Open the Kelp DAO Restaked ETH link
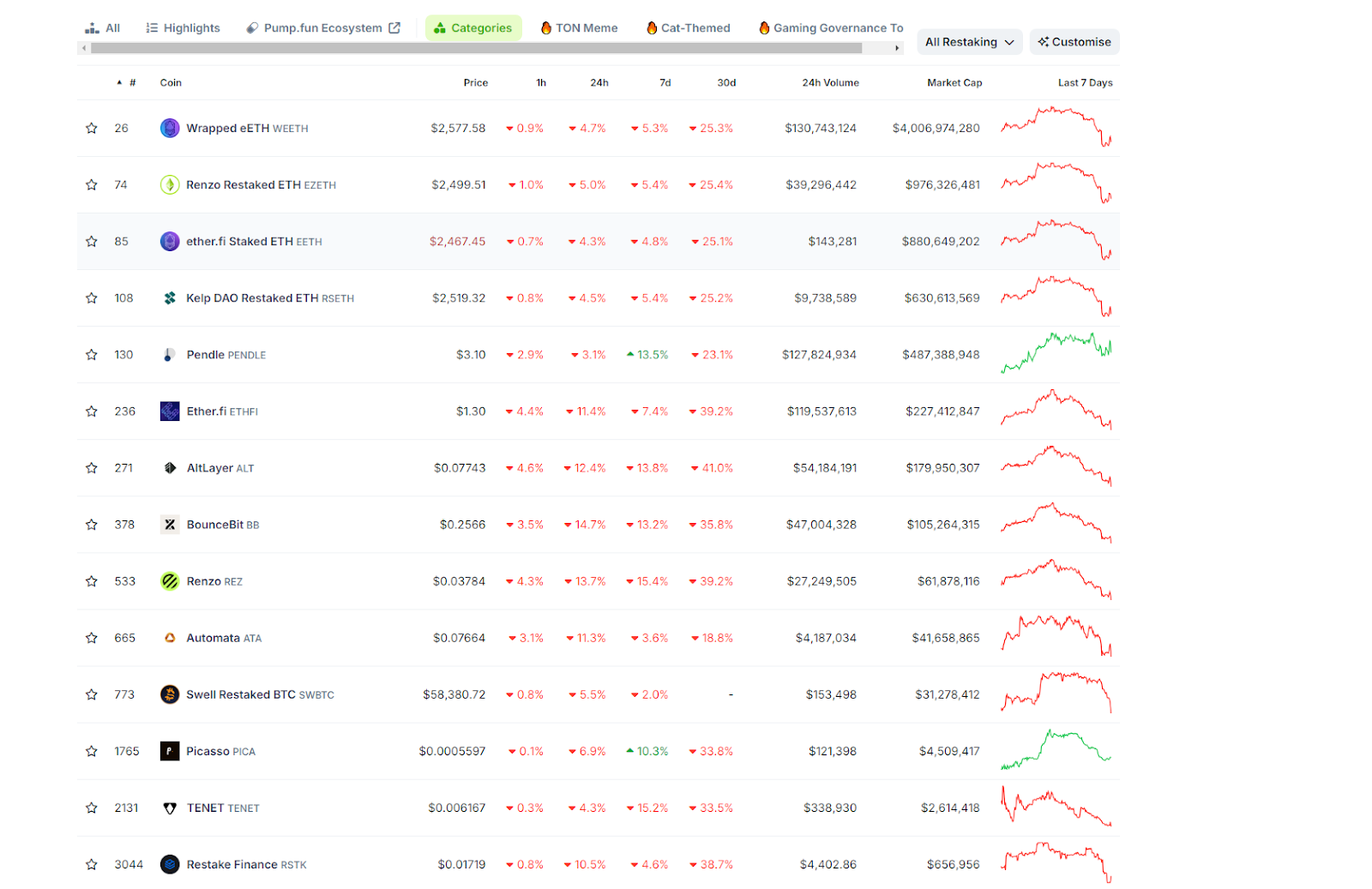The image size is (1372, 889). 252,298
